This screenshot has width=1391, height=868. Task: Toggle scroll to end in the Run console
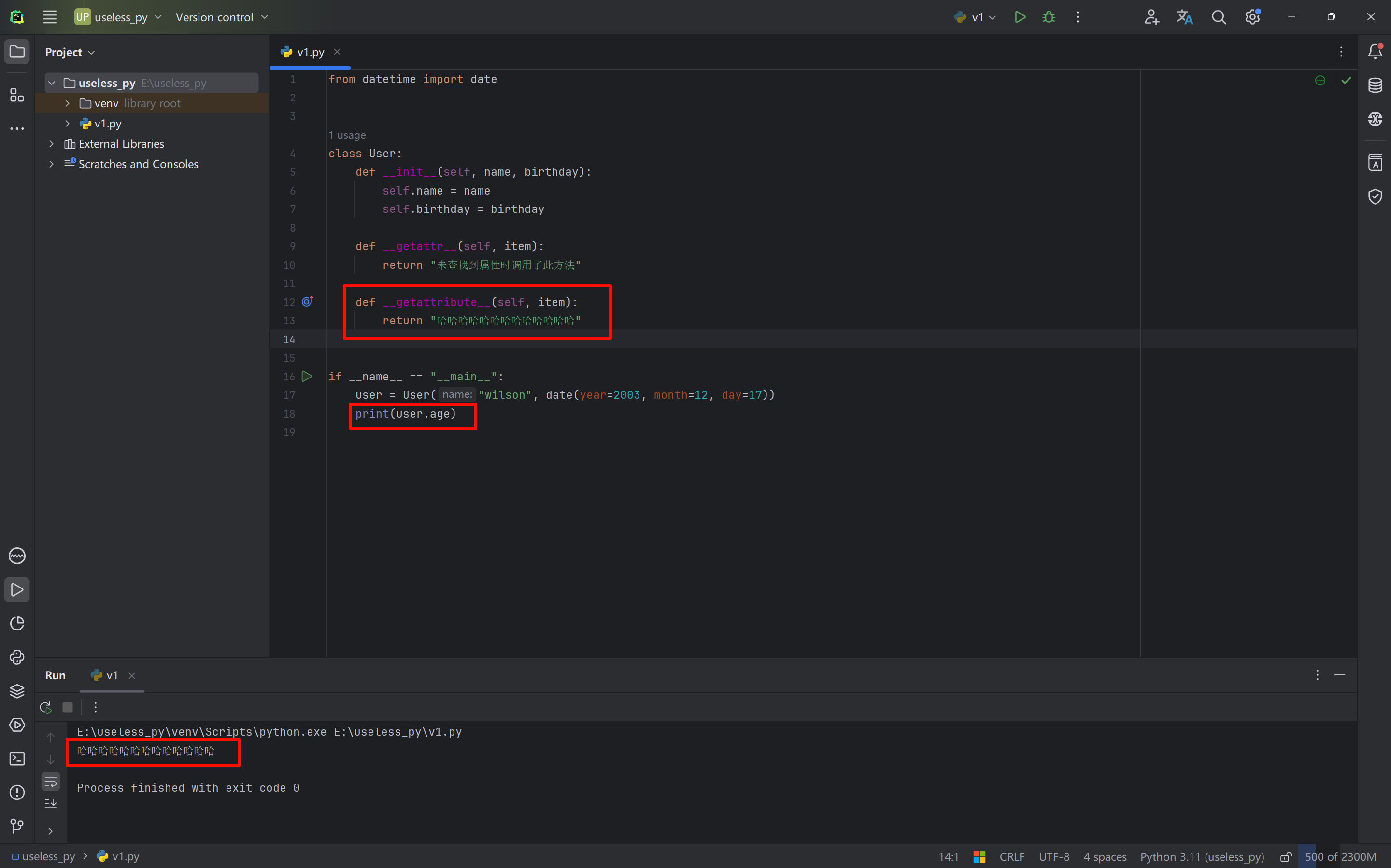[x=51, y=803]
